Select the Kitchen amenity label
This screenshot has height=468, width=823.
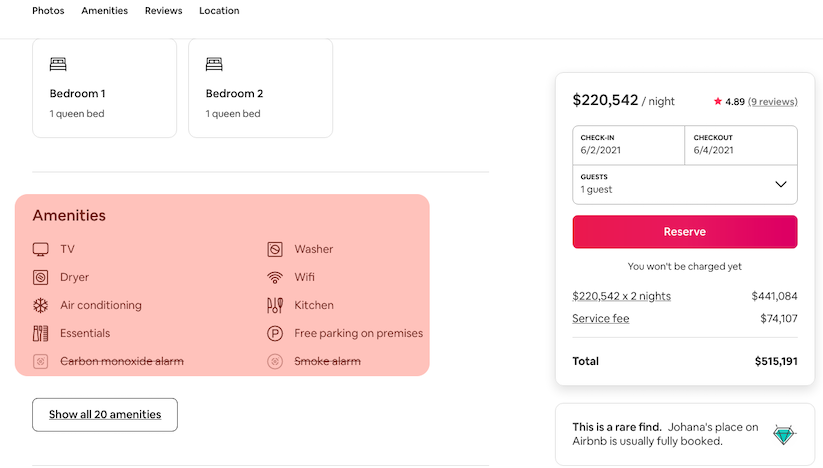click(314, 305)
